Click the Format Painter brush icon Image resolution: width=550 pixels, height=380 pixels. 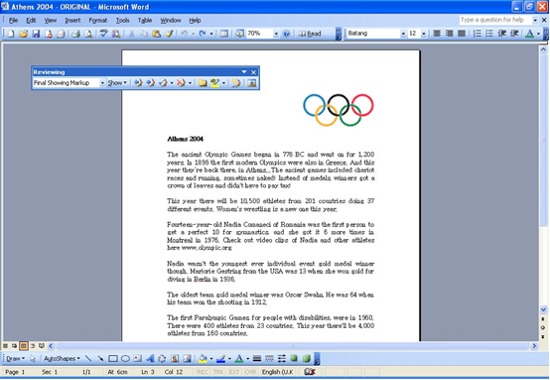[x=169, y=34]
